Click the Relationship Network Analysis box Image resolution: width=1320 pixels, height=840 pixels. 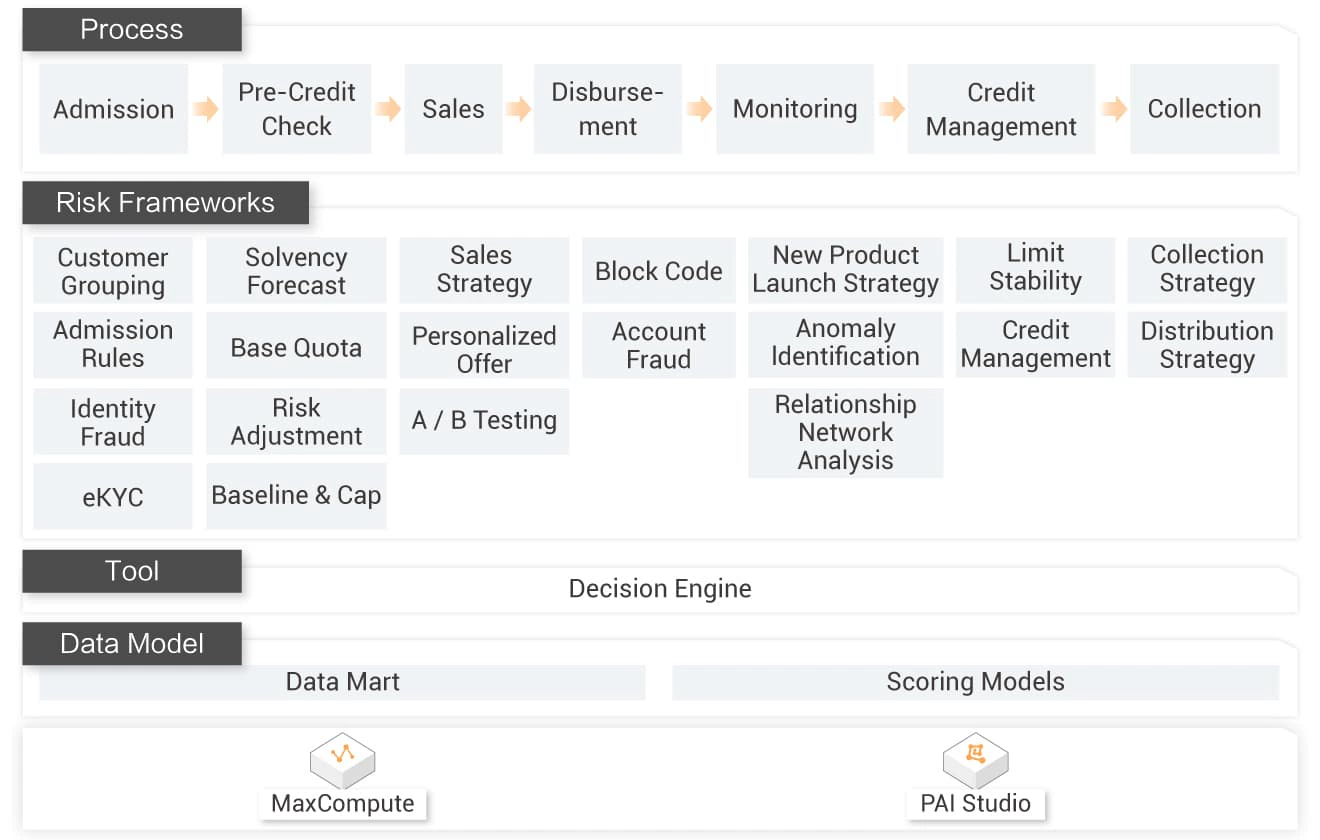845,433
